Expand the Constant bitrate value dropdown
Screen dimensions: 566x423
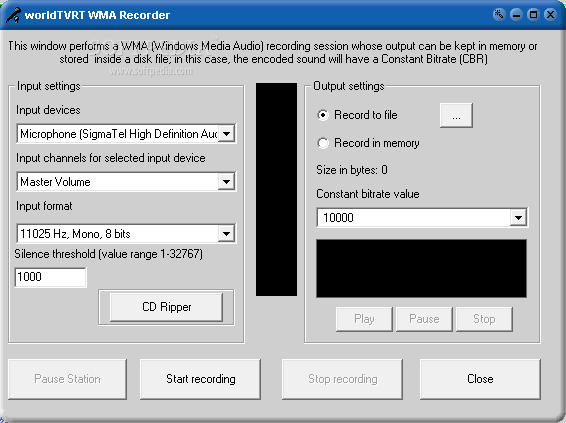518,218
